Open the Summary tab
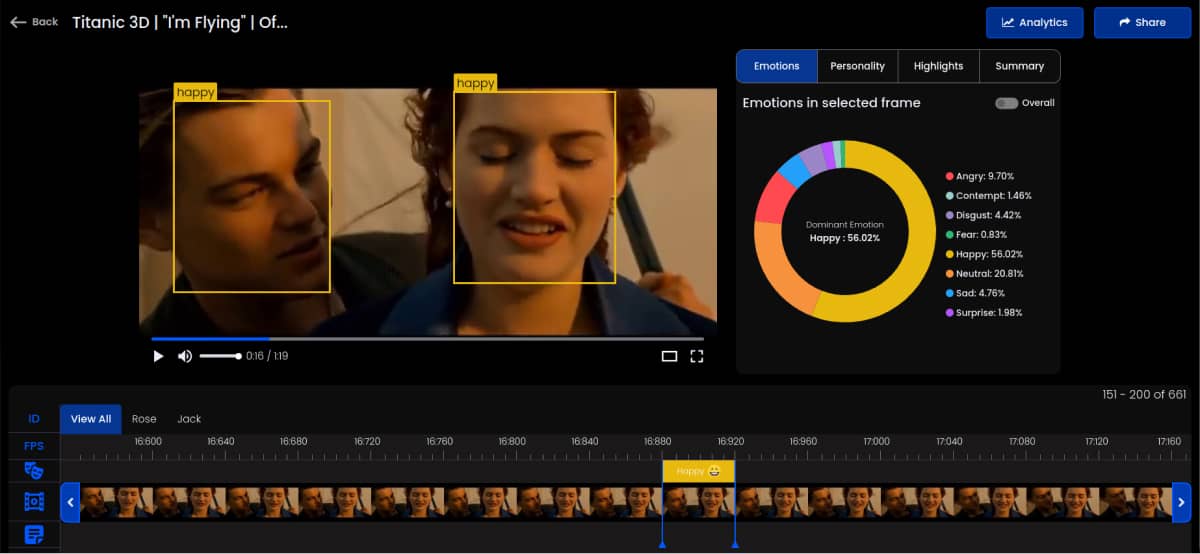This screenshot has width=1200, height=554. [x=1019, y=66]
